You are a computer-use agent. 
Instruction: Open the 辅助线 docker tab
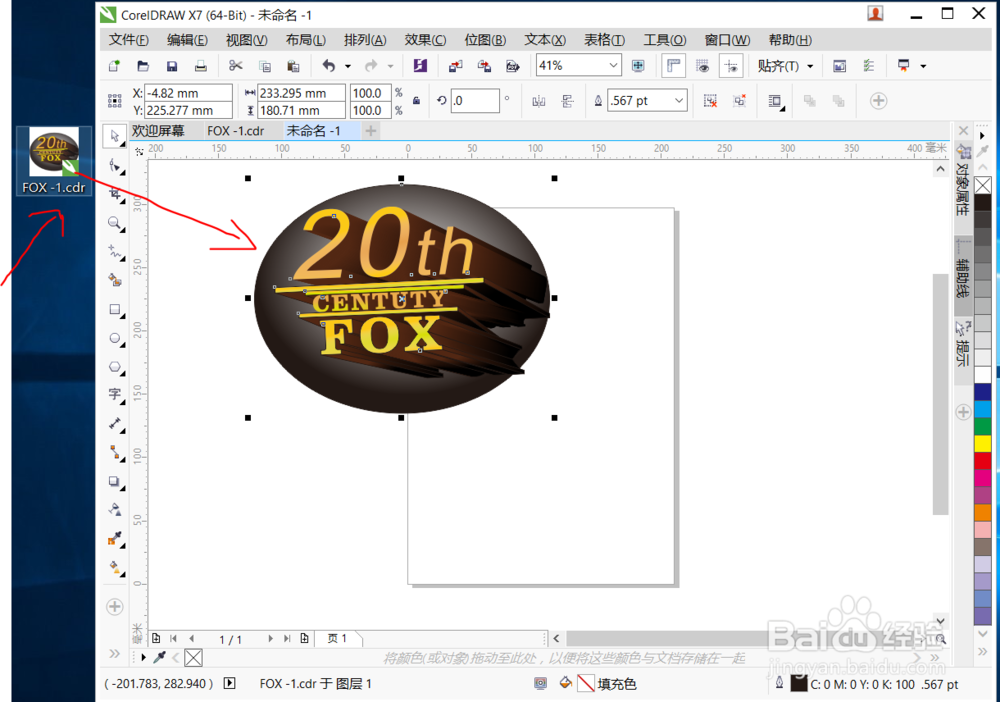click(x=963, y=274)
